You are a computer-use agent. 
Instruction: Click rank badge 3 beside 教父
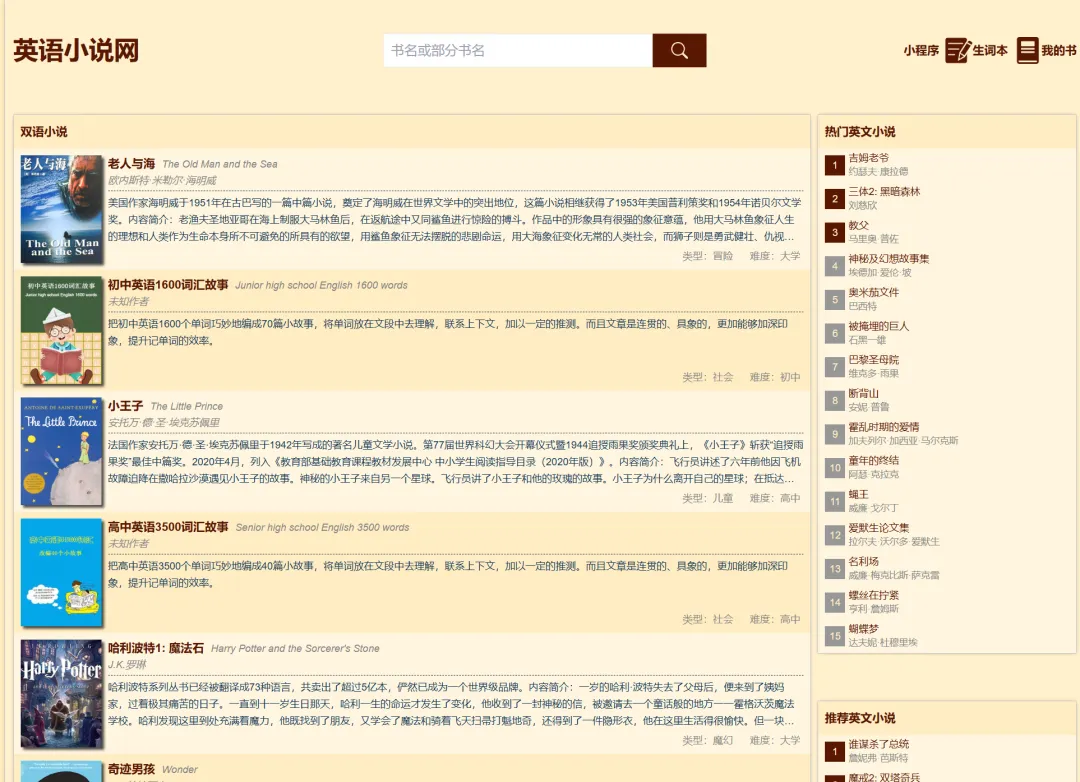[x=835, y=232]
